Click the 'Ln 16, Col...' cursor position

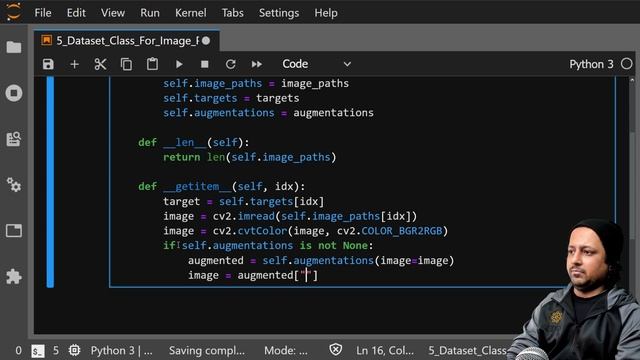pos(384,351)
